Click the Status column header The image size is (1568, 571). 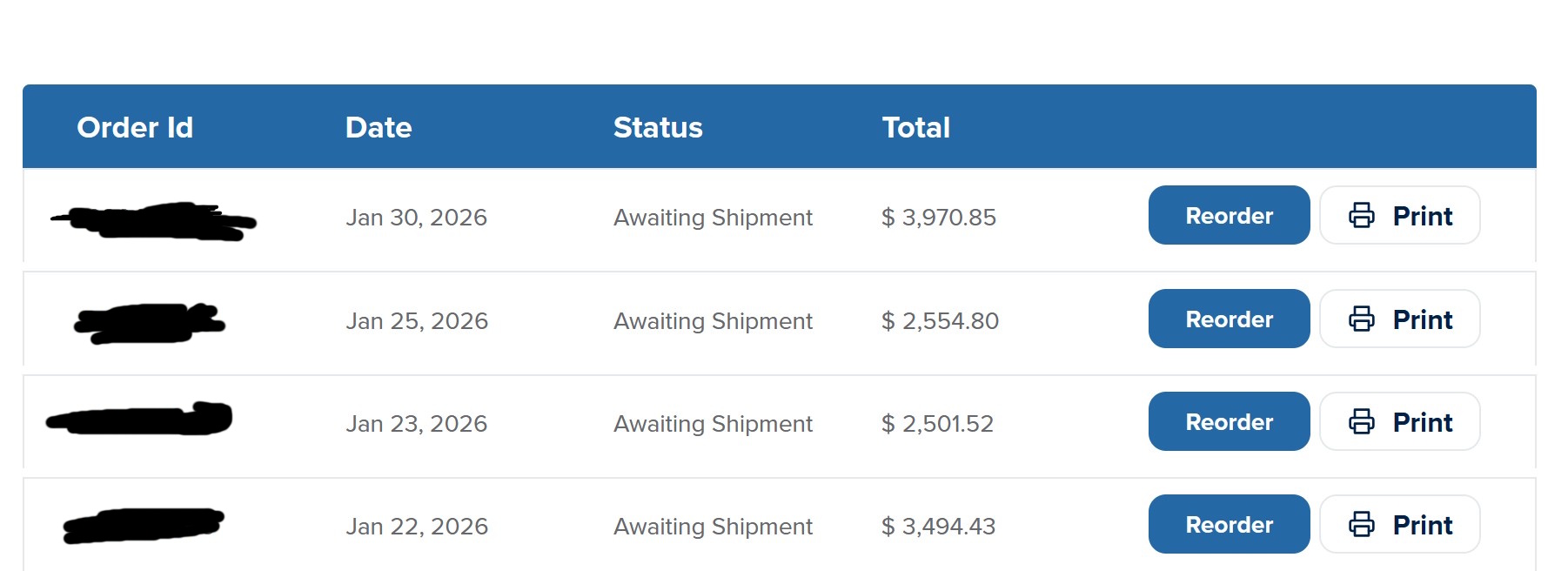[658, 127]
